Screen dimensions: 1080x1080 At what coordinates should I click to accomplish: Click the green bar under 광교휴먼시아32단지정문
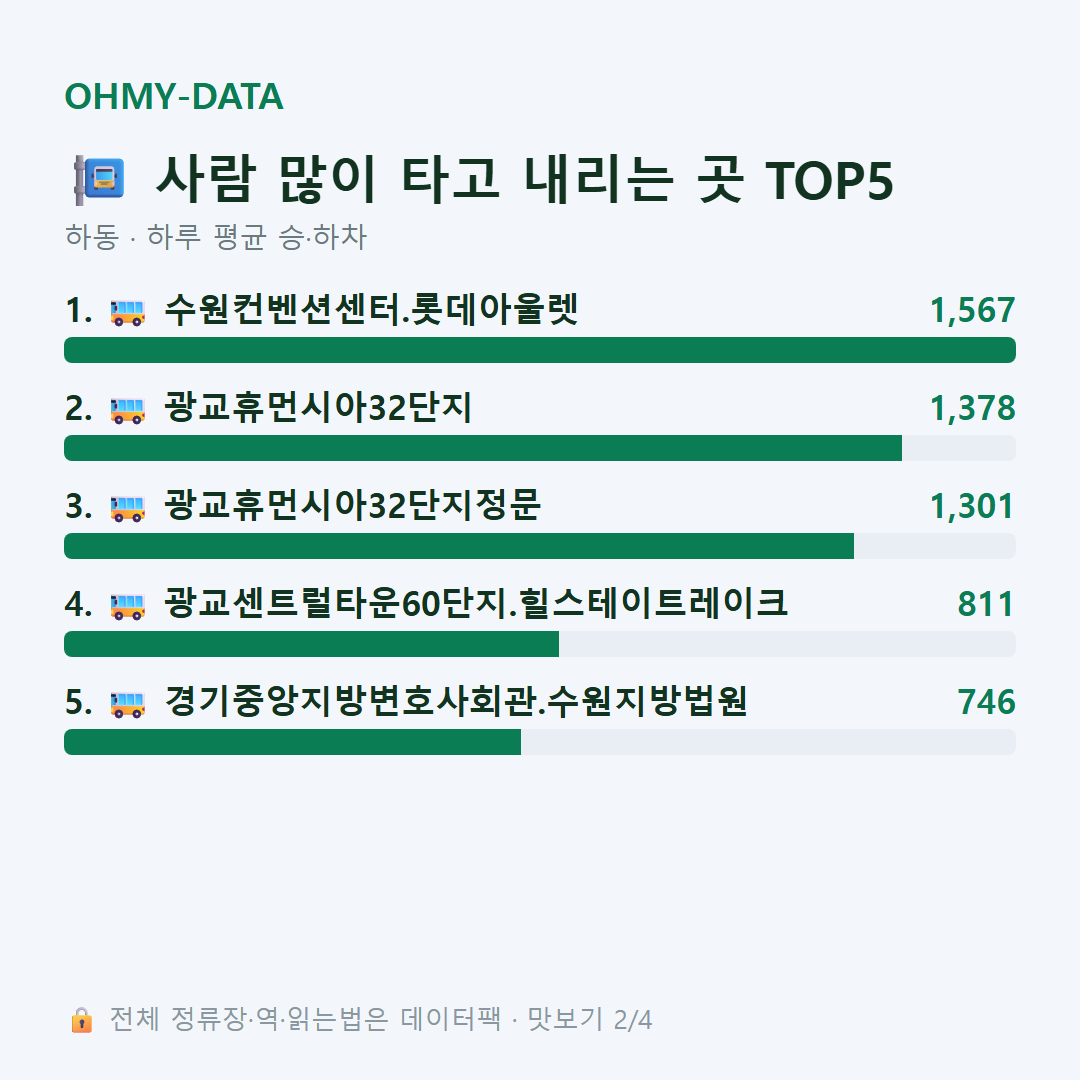459,546
